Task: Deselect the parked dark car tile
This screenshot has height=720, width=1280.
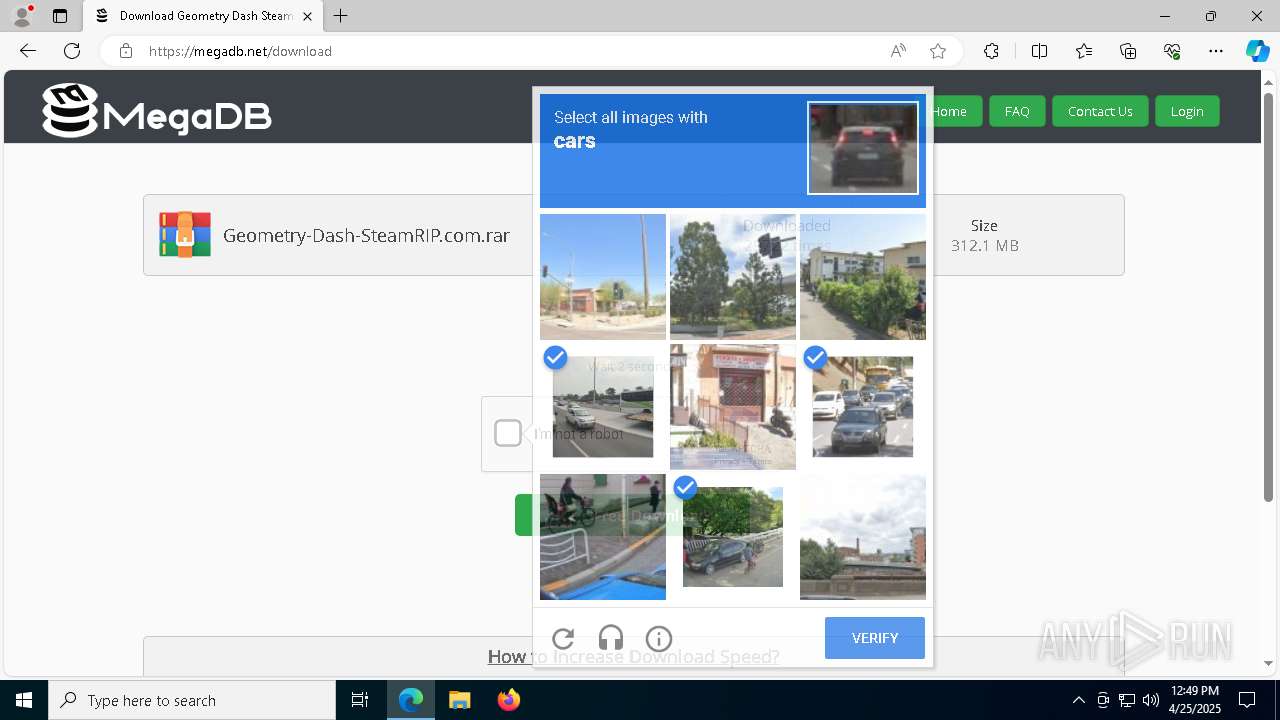Action: pyautogui.click(x=733, y=537)
